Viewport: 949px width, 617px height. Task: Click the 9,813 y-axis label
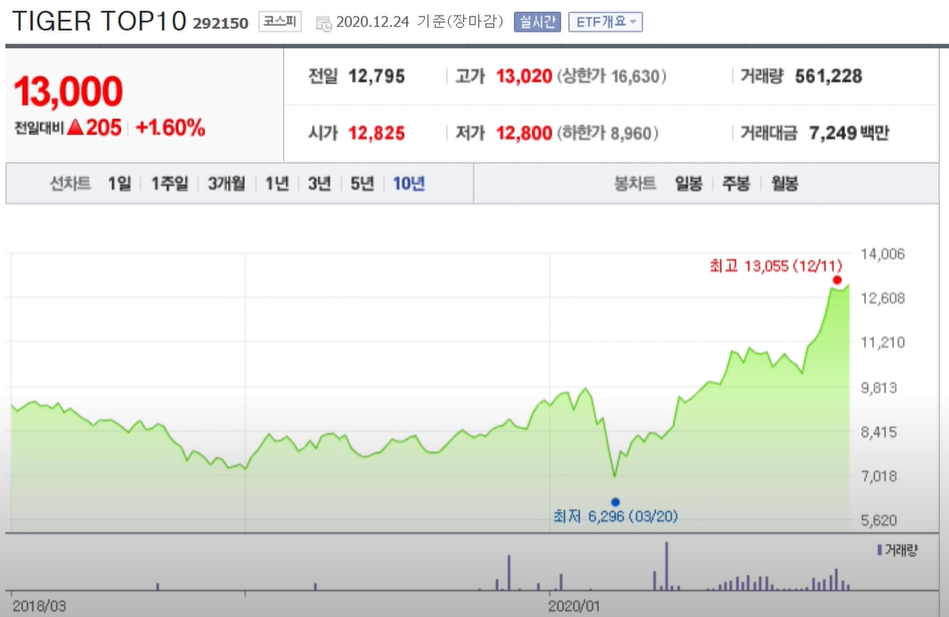[x=879, y=388]
